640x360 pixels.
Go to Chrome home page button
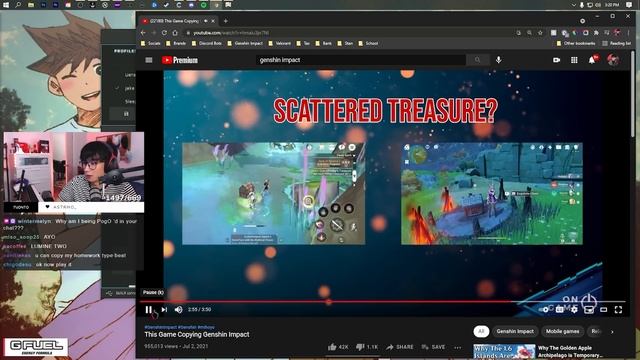(175, 33)
